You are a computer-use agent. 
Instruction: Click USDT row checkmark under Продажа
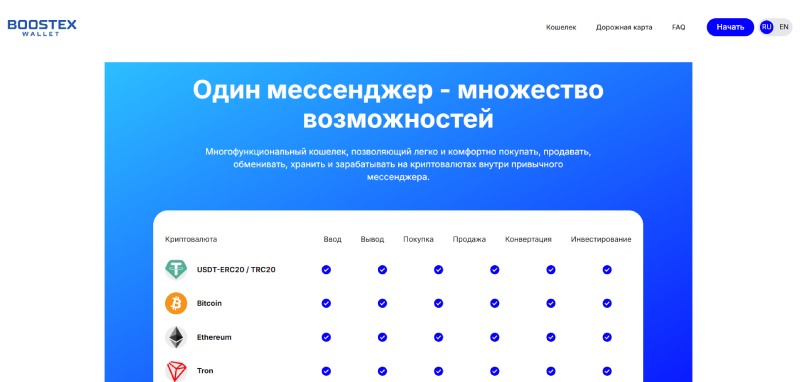[x=494, y=270]
